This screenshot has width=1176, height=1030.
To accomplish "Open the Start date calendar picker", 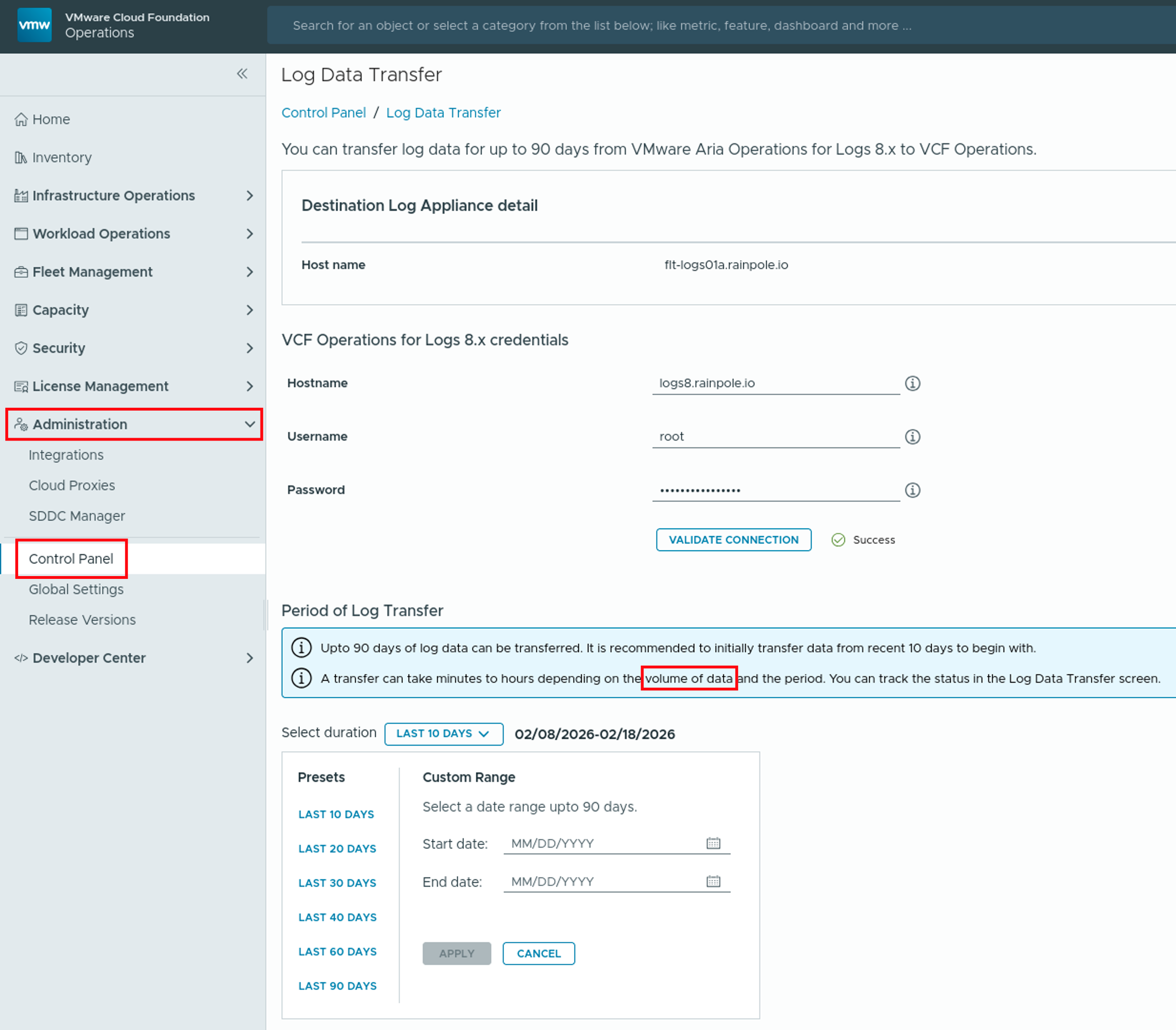I will (x=713, y=843).
